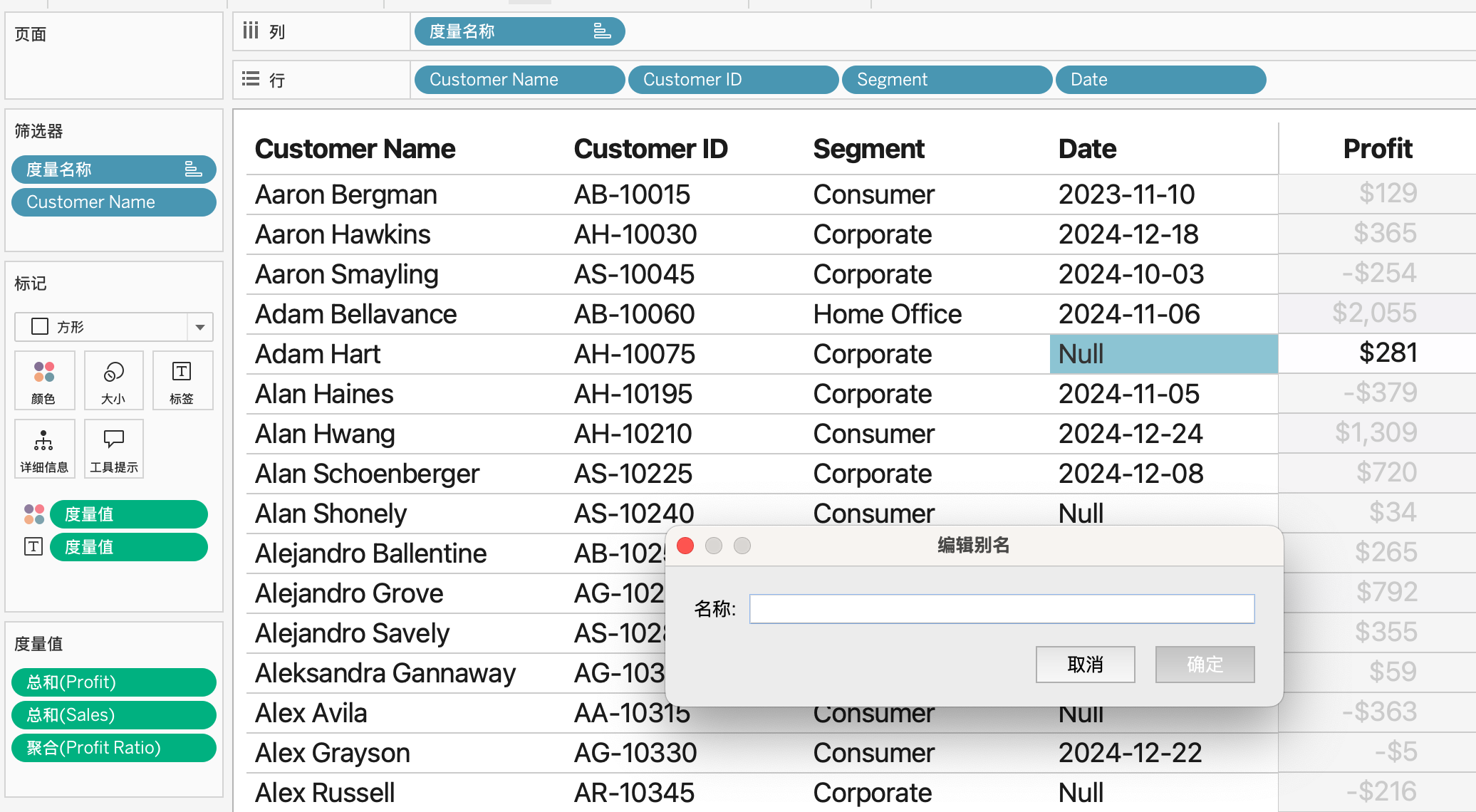Click text label icon beside second 度量值 pill
1476x812 pixels.
pyautogui.click(x=33, y=546)
